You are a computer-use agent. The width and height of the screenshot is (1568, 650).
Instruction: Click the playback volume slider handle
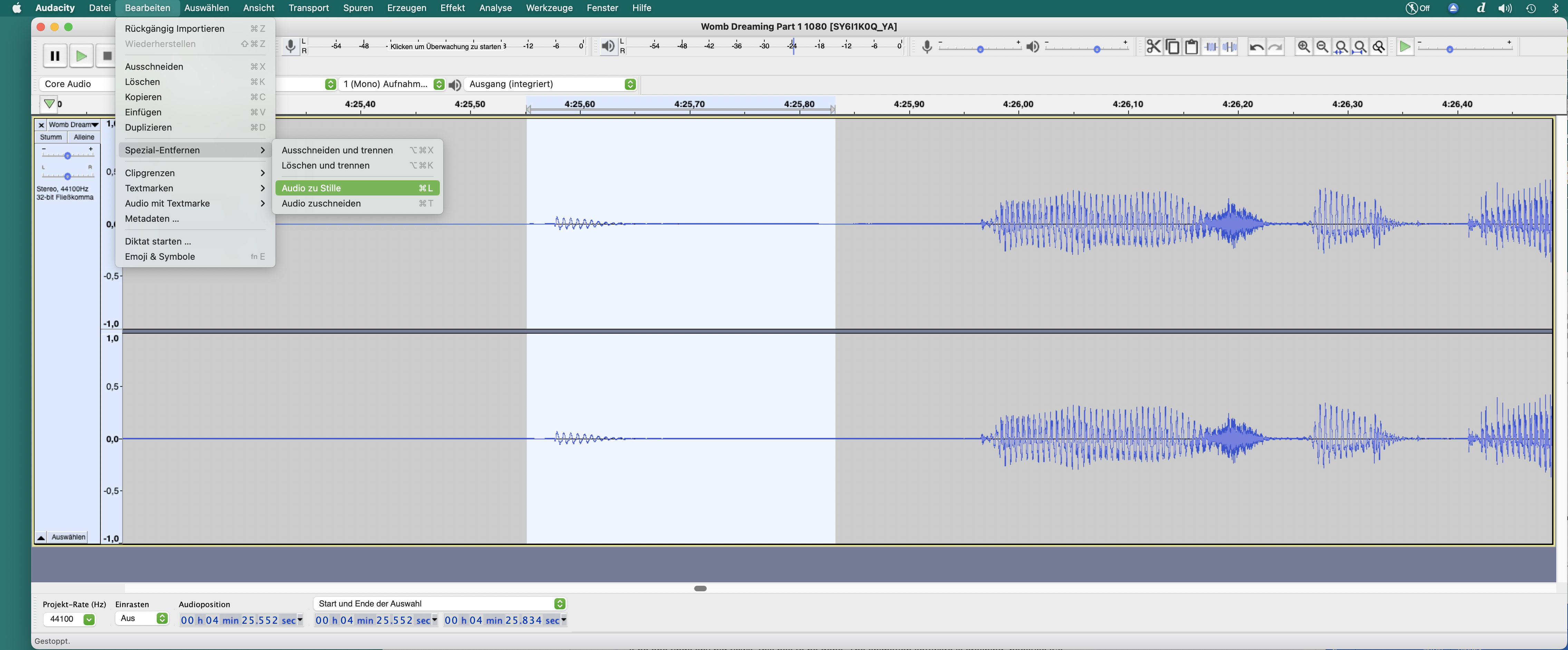click(x=1097, y=49)
